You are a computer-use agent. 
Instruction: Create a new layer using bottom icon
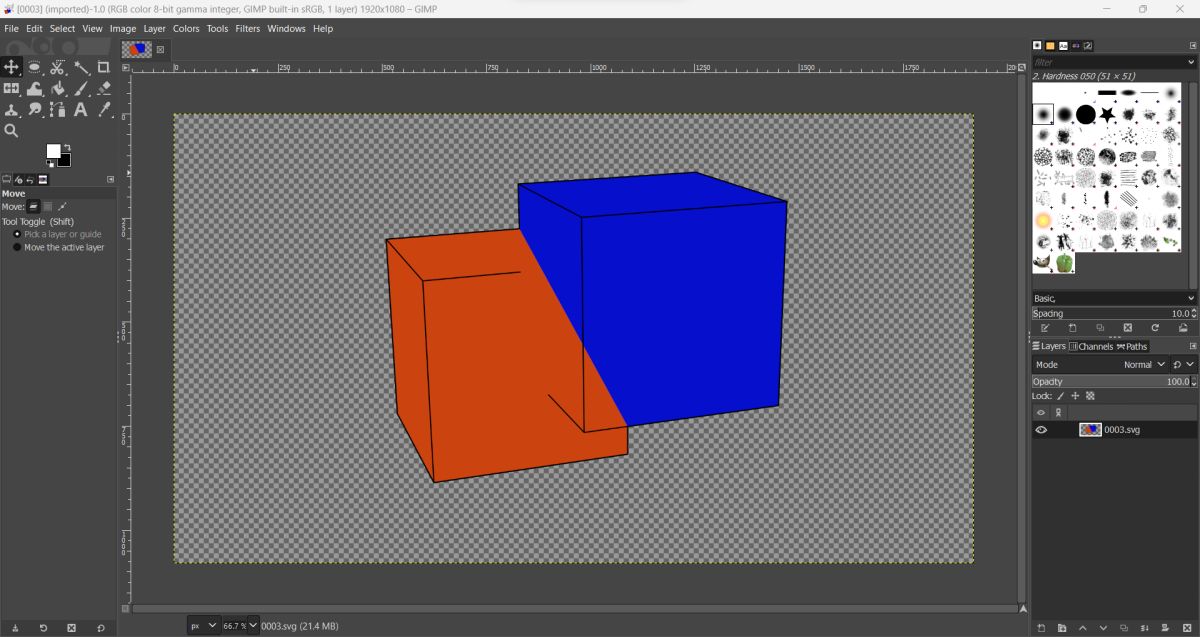click(x=1041, y=628)
